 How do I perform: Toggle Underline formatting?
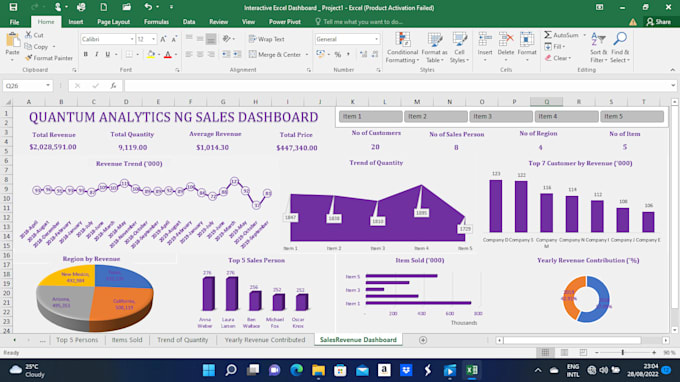108,54
